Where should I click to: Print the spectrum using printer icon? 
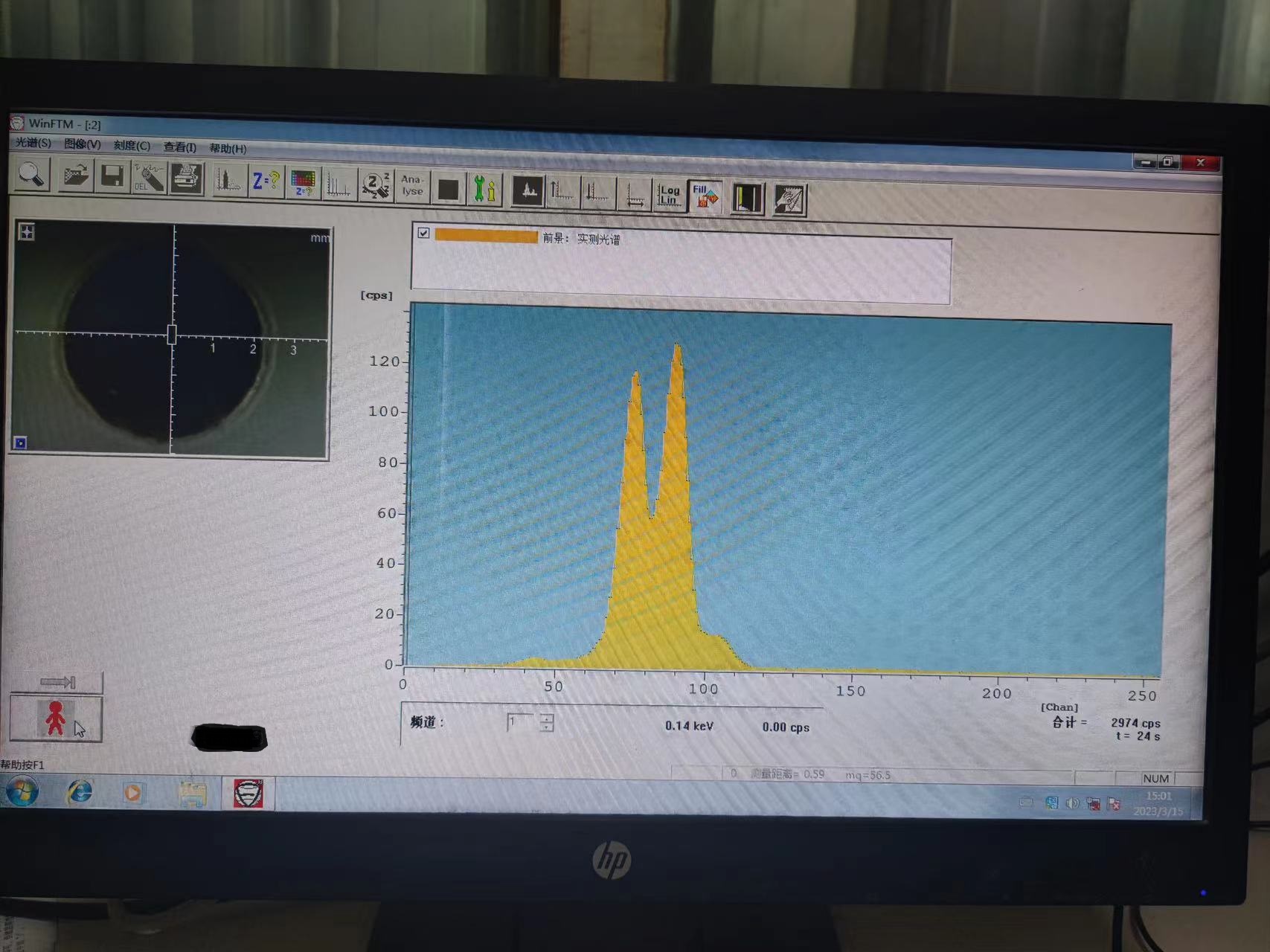click(186, 179)
